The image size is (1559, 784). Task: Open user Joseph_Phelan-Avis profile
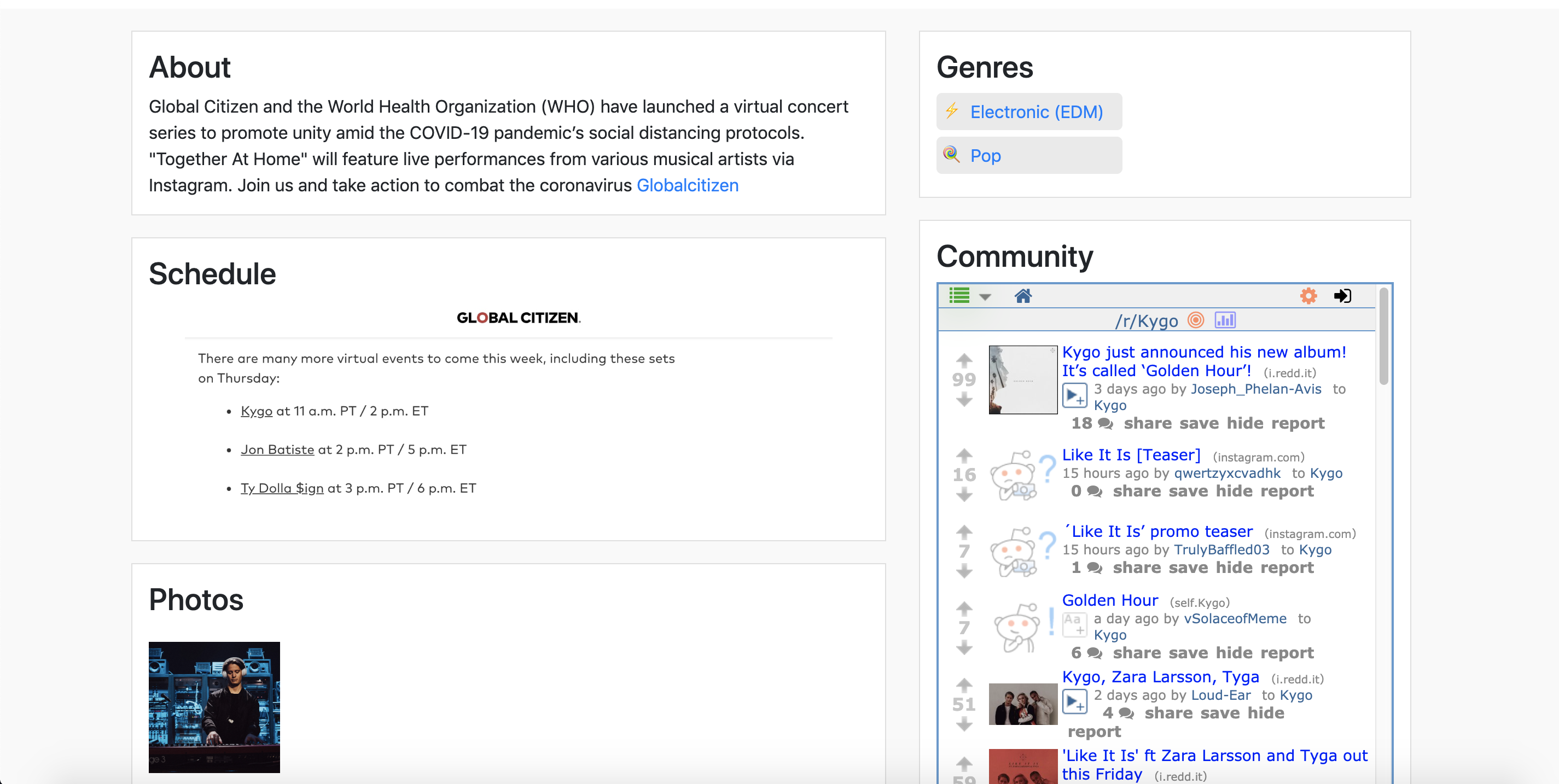(1256, 389)
